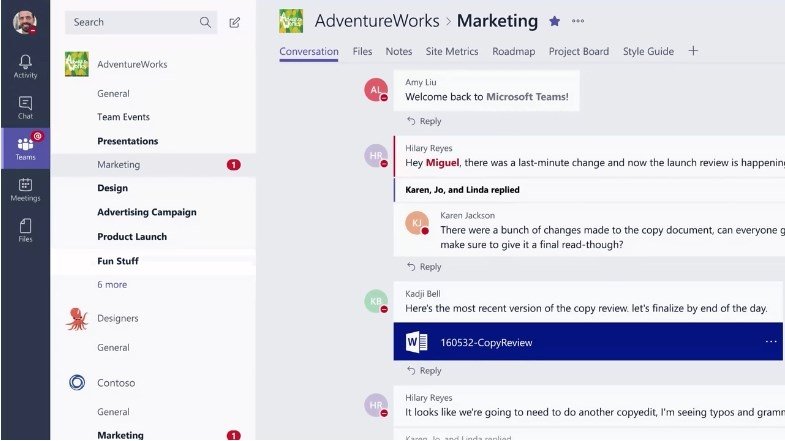Click the Word icon on 160532-CopyReview
Image resolution: width=785 pixels, height=441 pixels.
[417, 342]
